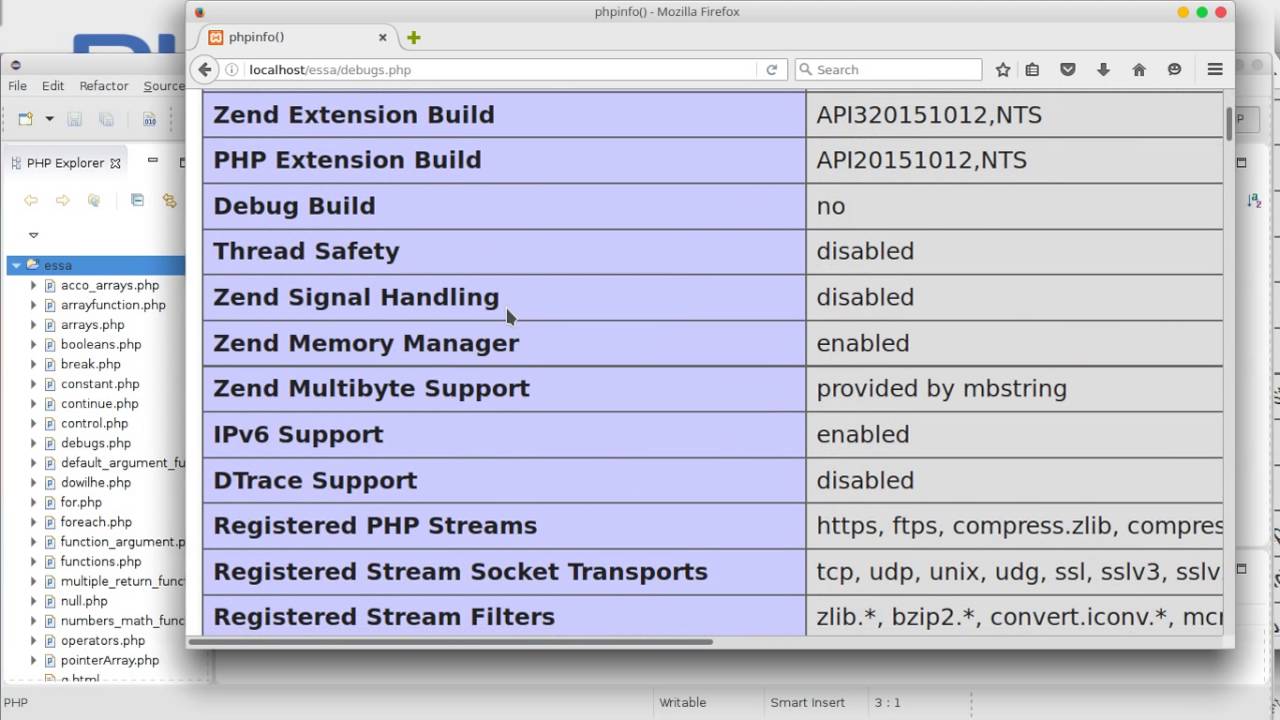Select operators.php in PHP Explorer

tap(102, 640)
